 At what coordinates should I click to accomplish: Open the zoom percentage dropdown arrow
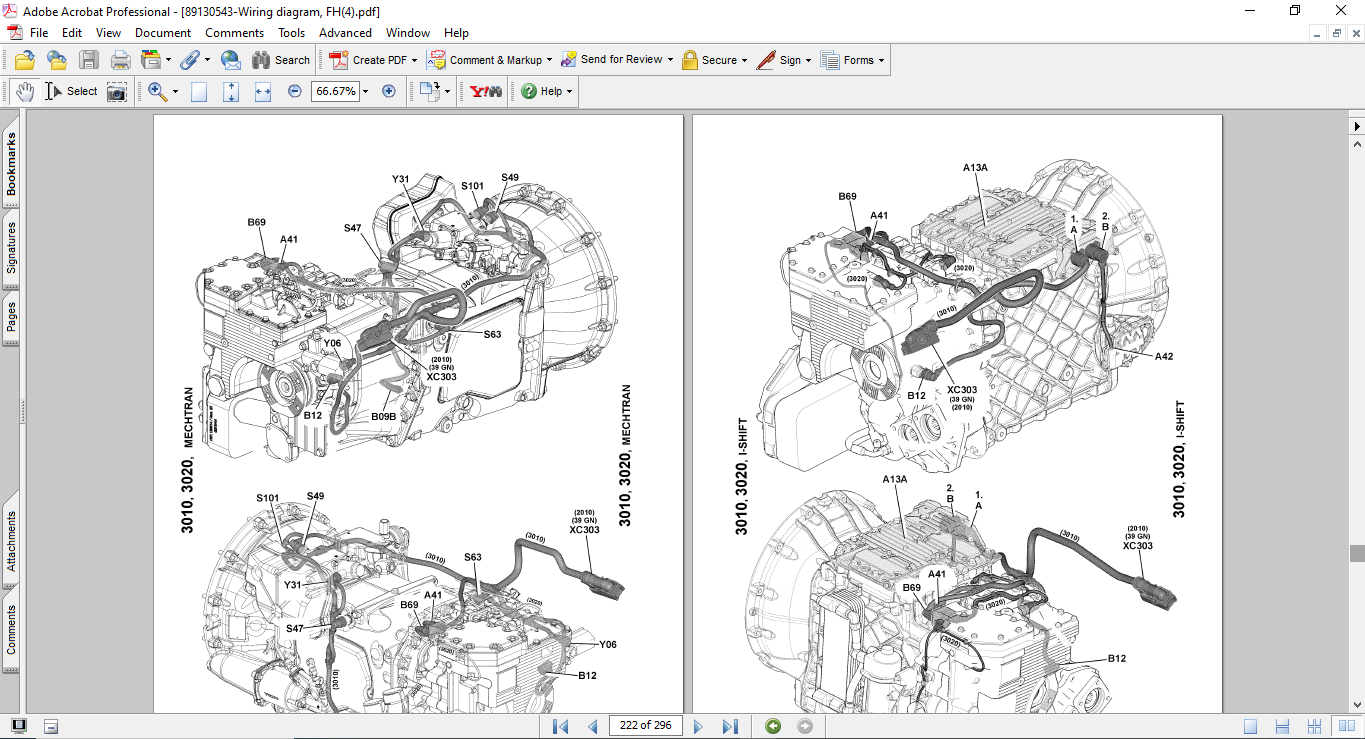(366, 92)
